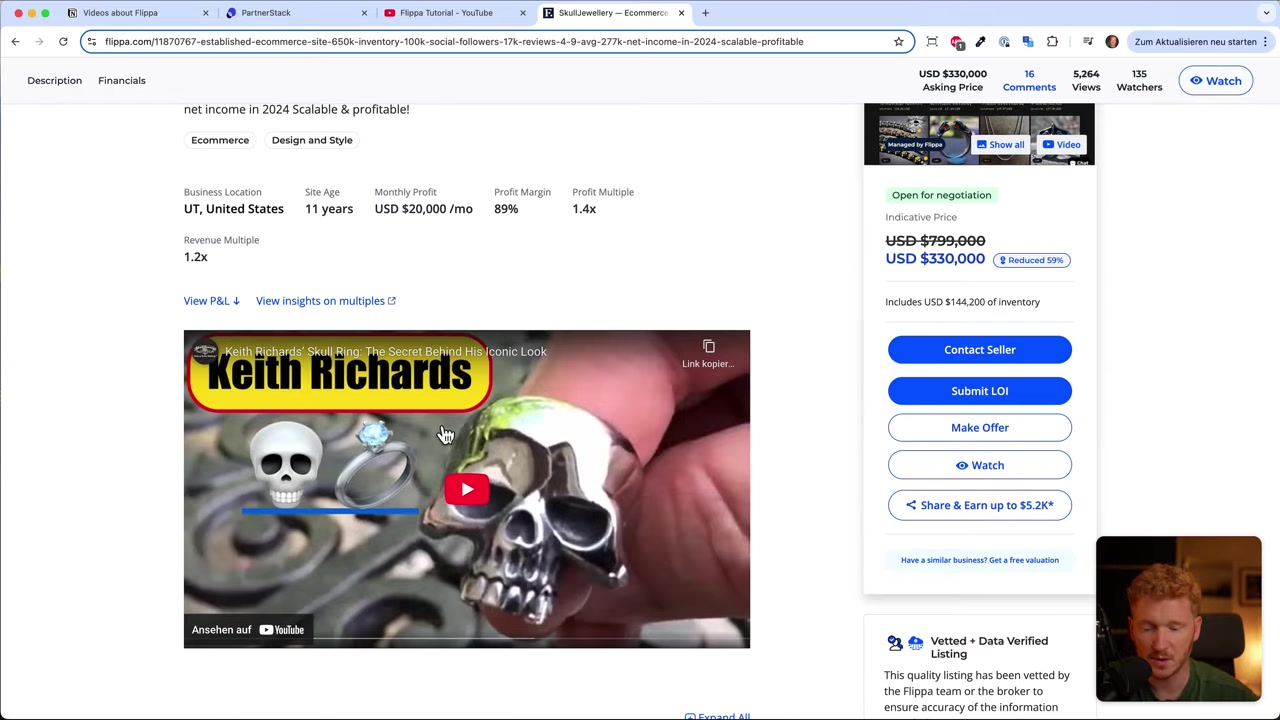This screenshot has height=720, width=1280.
Task: Click the Ecommerce category tag
Action: pos(220,140)
